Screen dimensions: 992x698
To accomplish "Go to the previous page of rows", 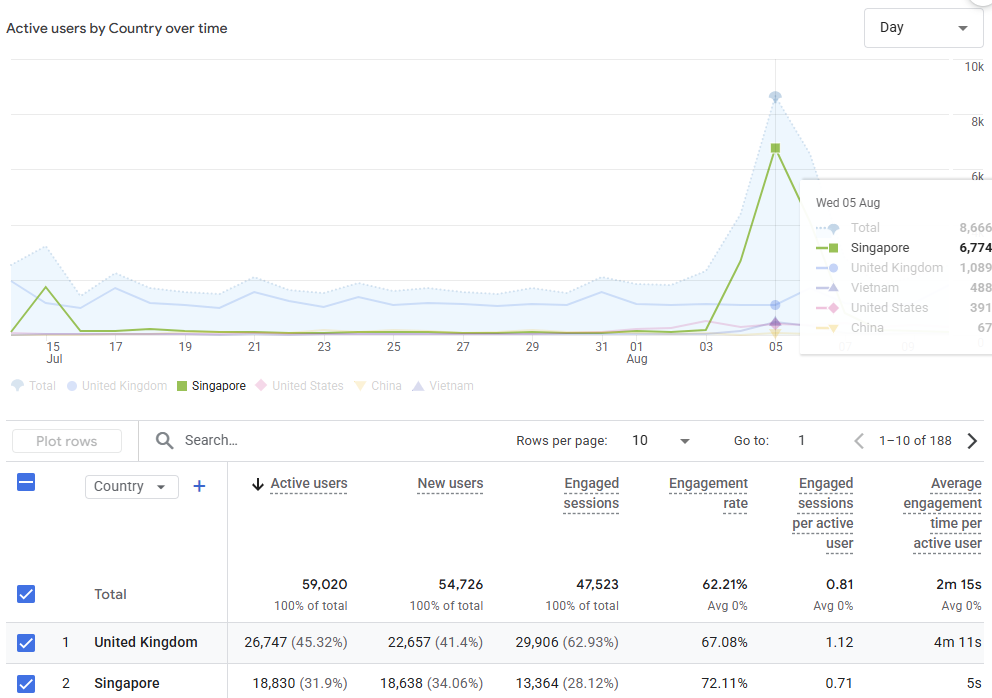I will pyautogui.click(x=859, y=440).
